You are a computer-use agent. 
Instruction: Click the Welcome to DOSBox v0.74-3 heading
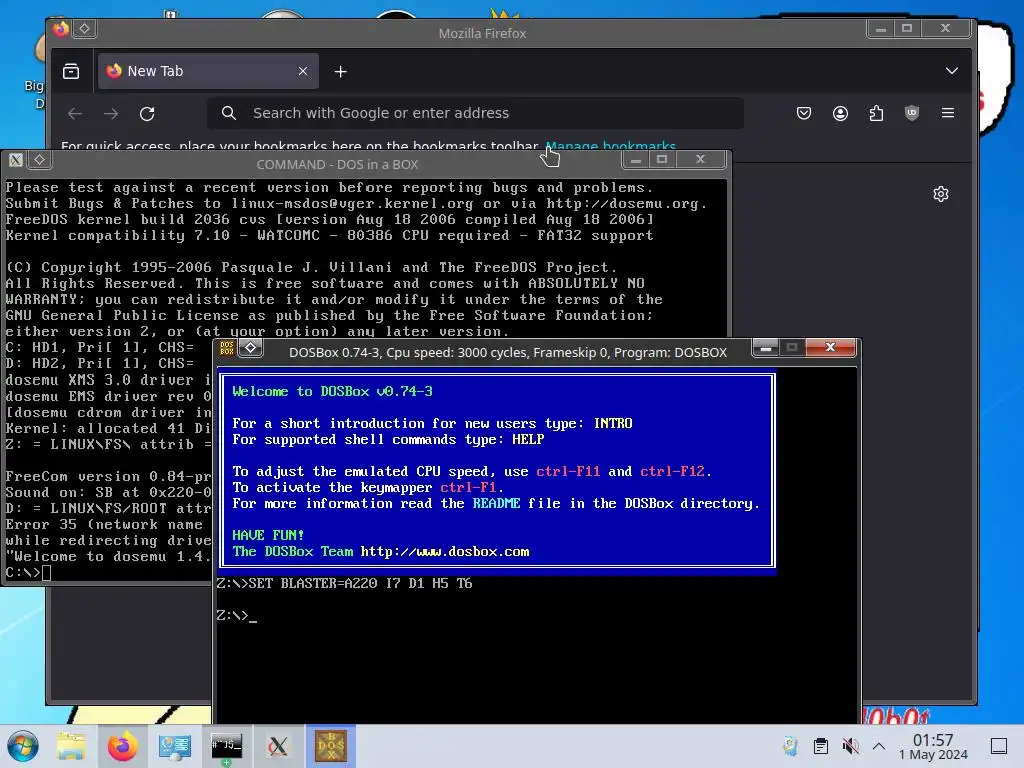[x=332, y=391]
